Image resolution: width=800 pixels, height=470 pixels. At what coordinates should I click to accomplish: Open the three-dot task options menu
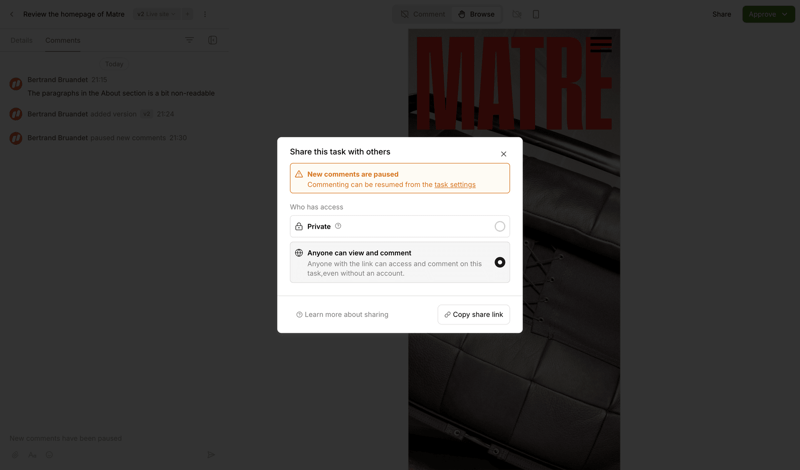tap(205, 14)
